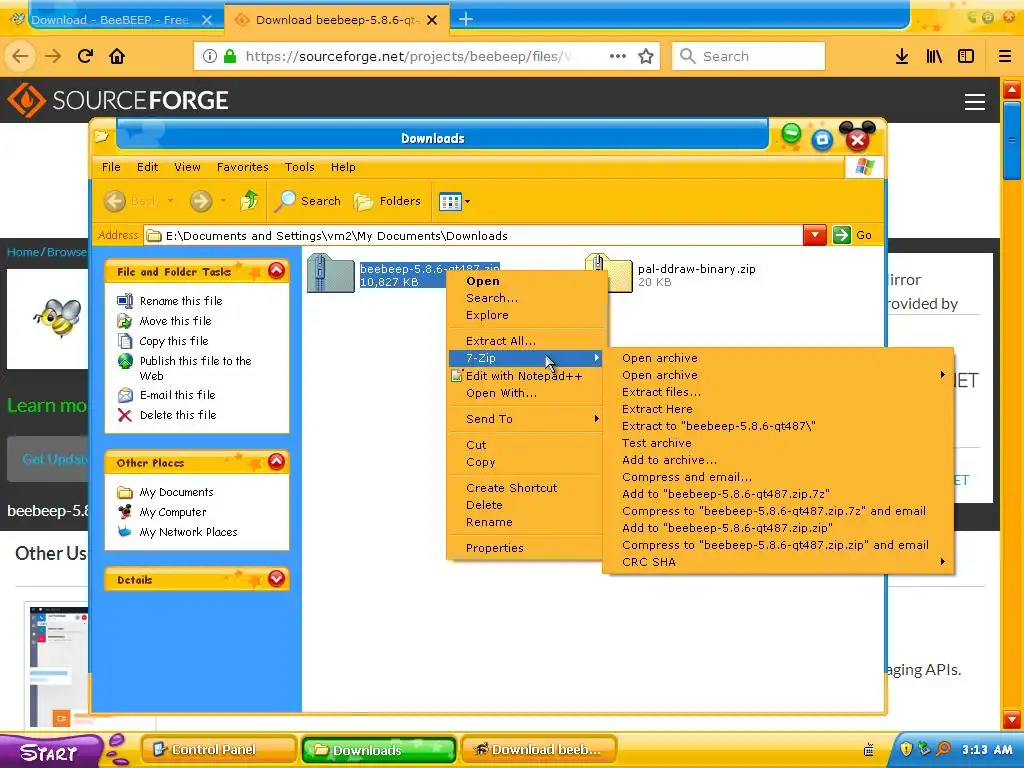Click E-mail this file task
1024x768 pixels.
pyautogui.click(x=177, y=395)
